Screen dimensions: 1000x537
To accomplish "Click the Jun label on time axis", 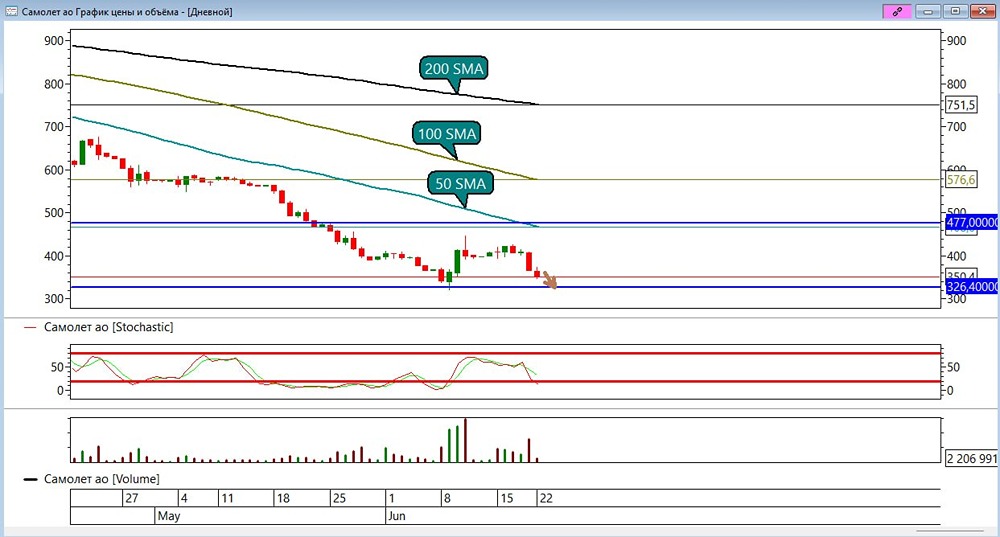I will click(x=397, y=515).
